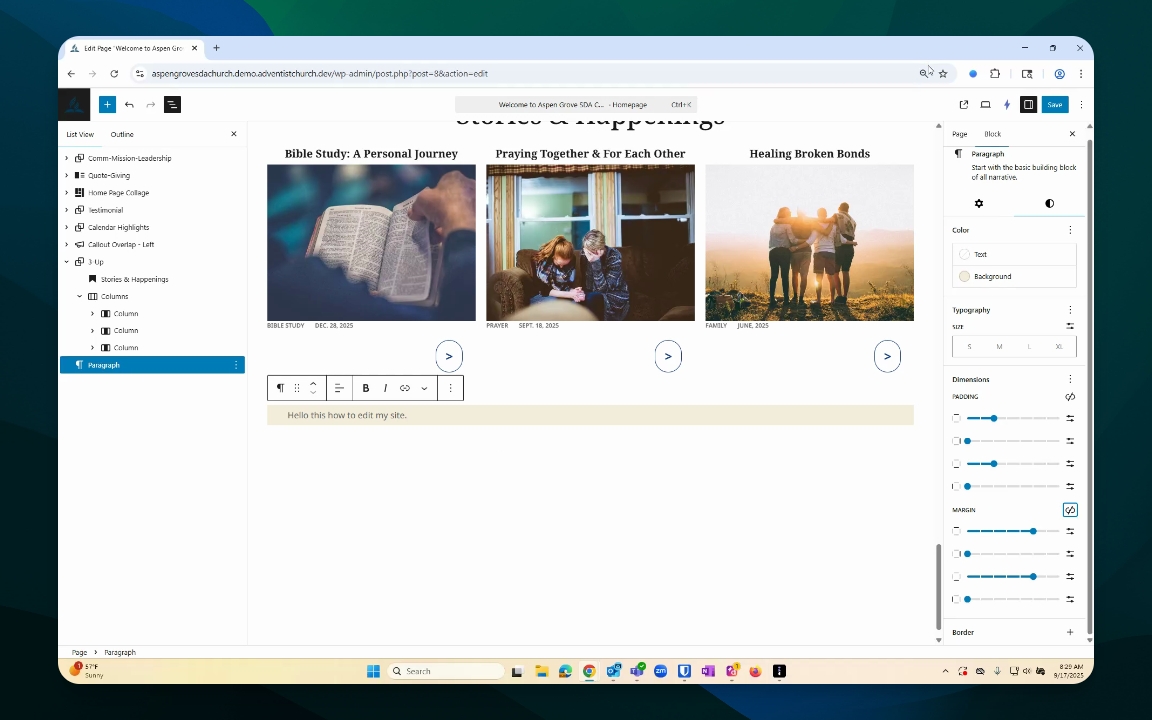Image resolution: width=1152 pixels, height=720 pixels.
Task: Open the block Styles half-circle tab
Action: click(x=1049, y=203)
